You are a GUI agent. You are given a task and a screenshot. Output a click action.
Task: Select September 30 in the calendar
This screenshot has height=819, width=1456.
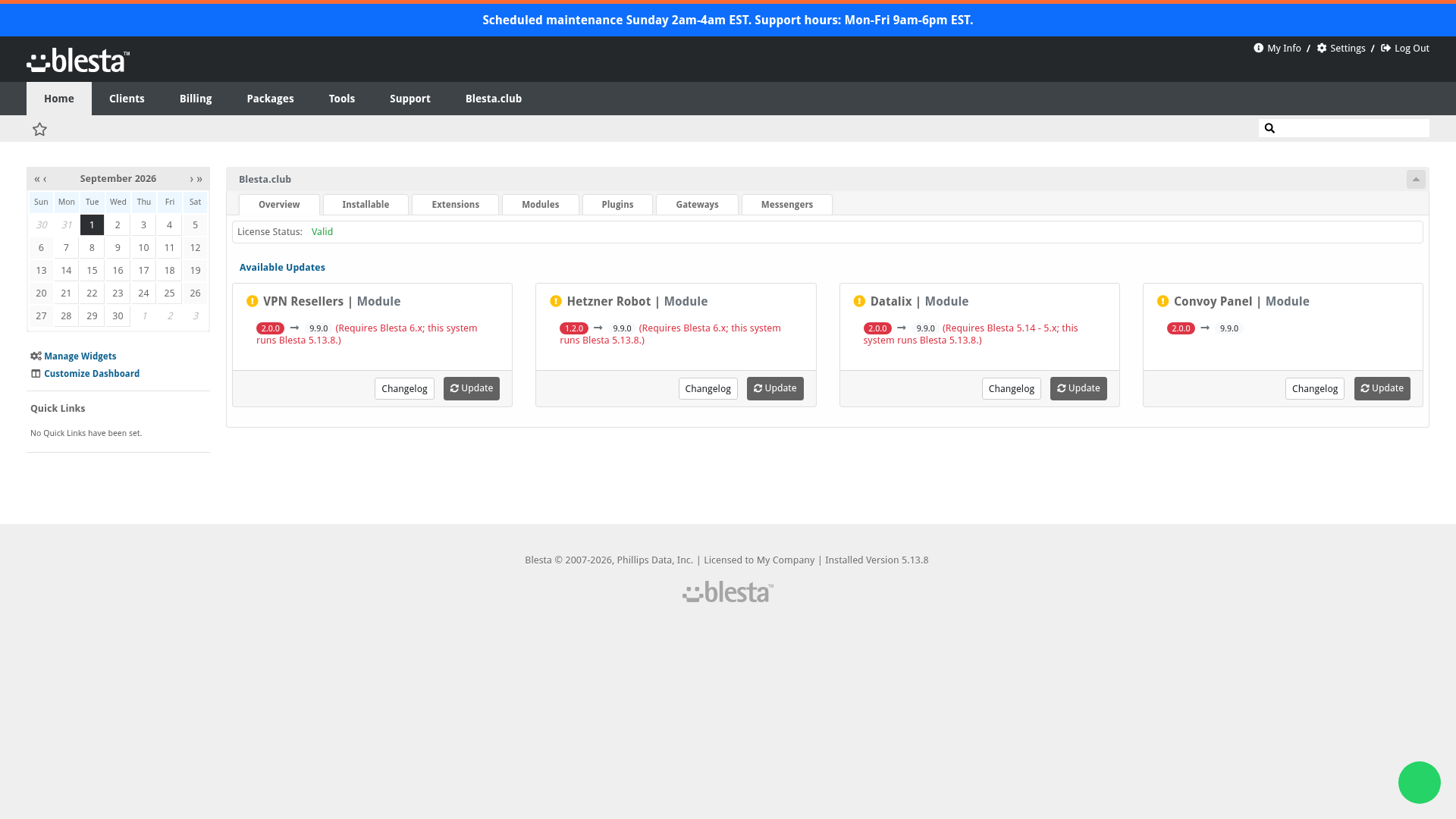pos(118,316)
